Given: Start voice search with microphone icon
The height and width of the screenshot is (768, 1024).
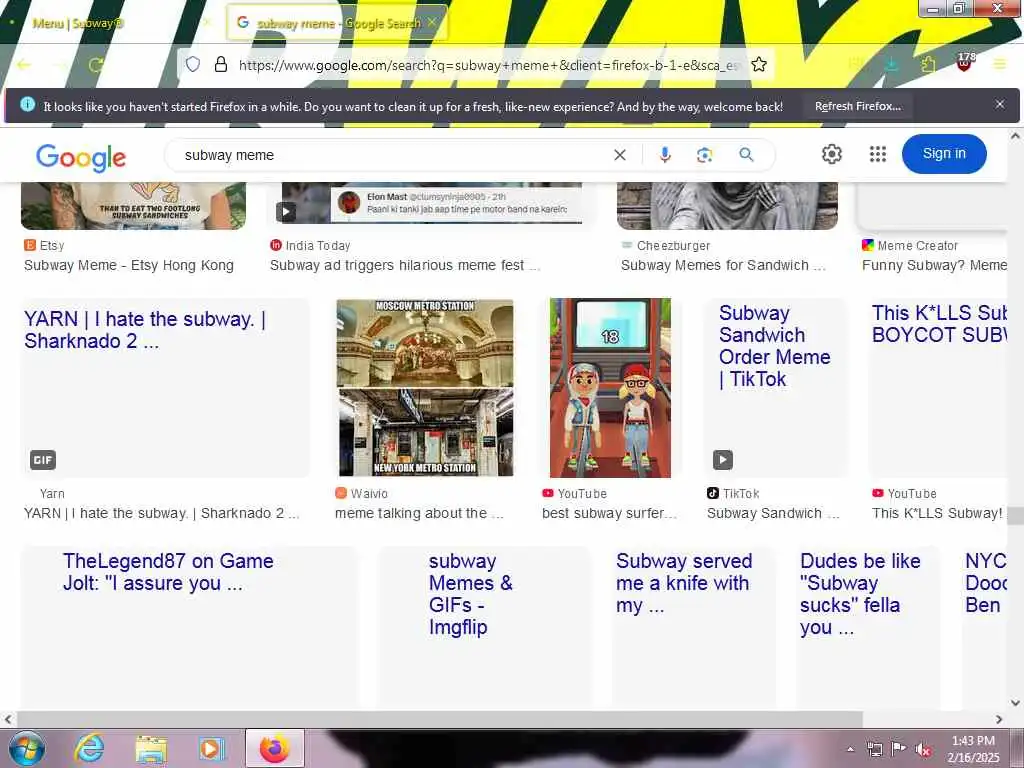Looking at the screenshot, I should [x=665, y=155].
